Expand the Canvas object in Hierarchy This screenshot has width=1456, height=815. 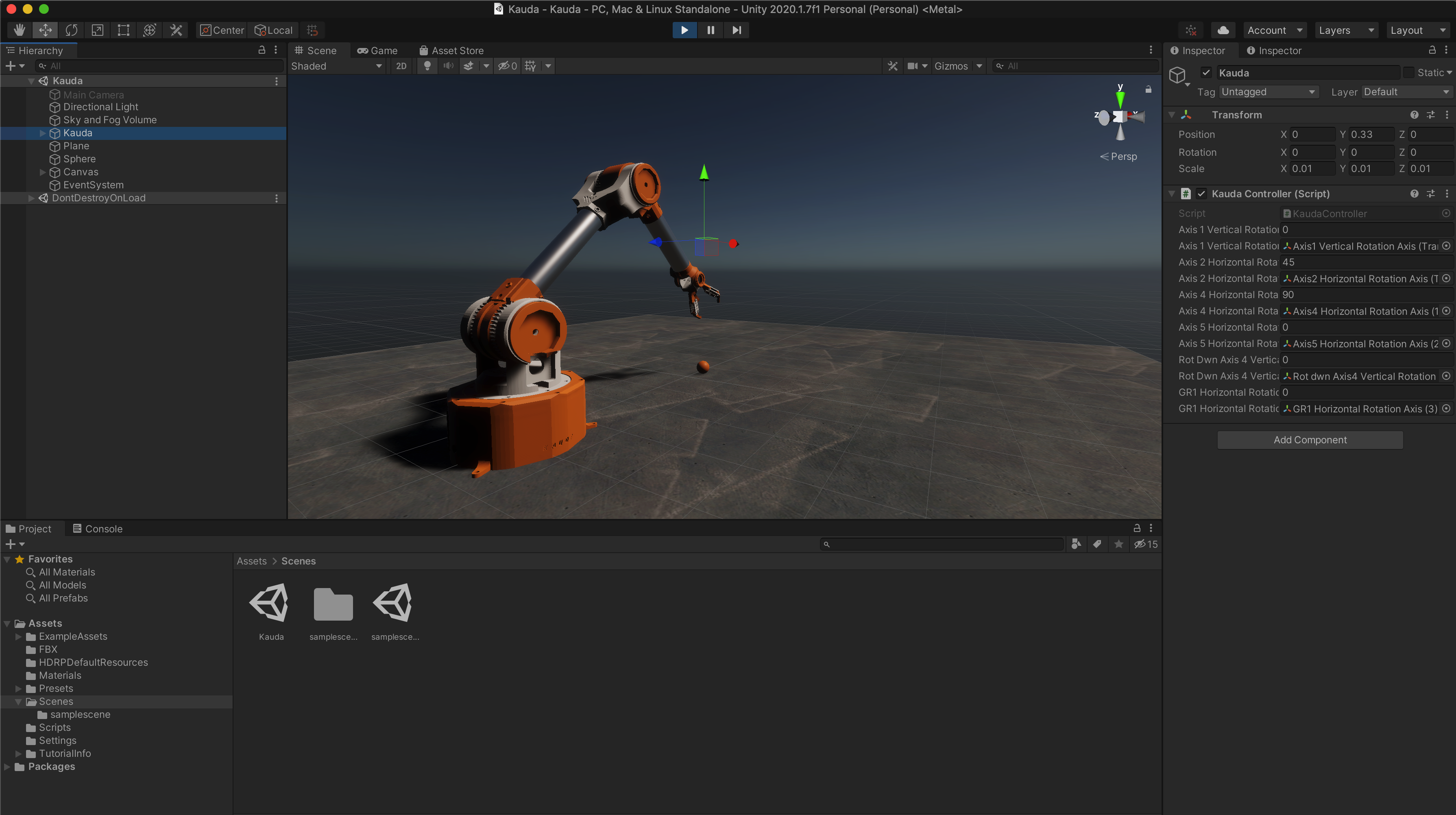point(42,172)
